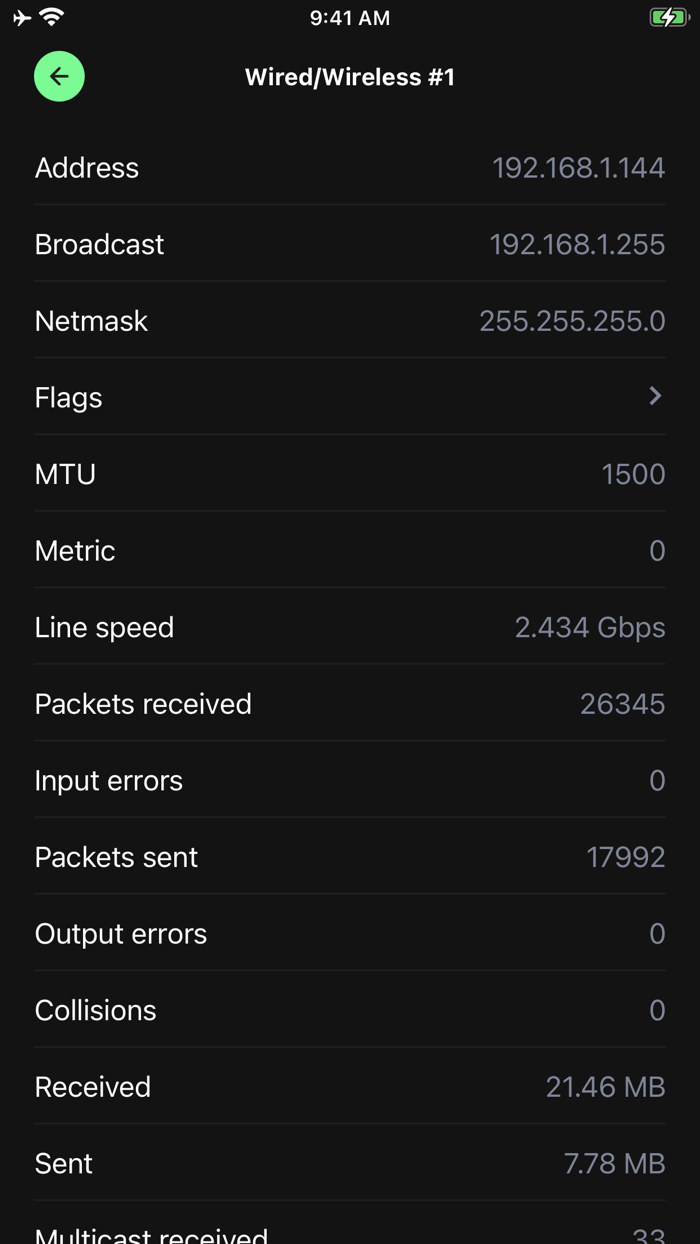Tap the broadcast value 192.168.1.255

pos(577,245)
